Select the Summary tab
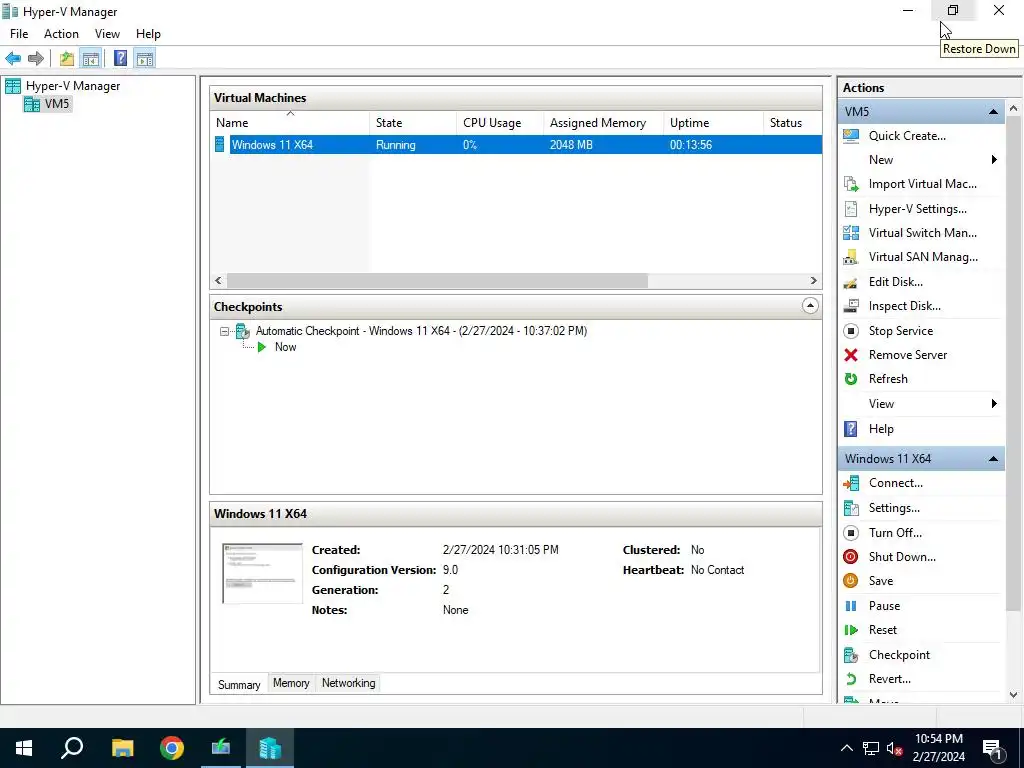 (x=239, y=684)
